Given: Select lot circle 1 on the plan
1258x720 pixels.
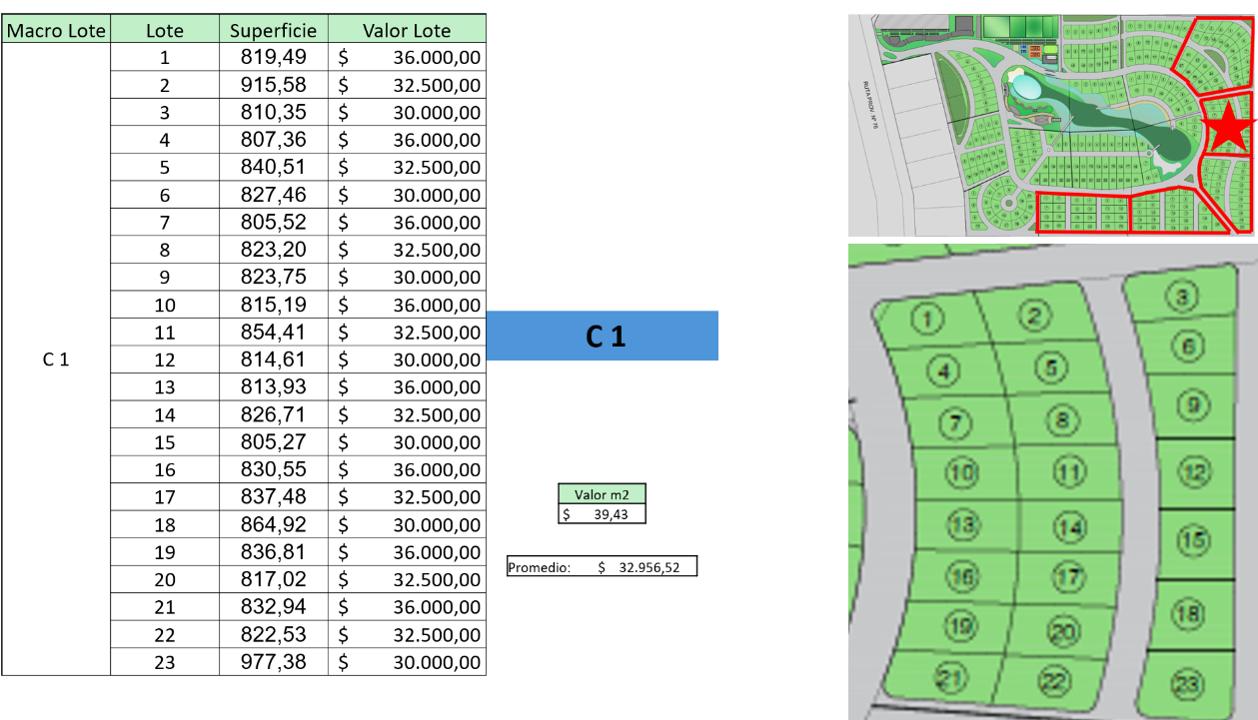Looking at the screenshot, I should pyautogui.click(x=928, y=319).
